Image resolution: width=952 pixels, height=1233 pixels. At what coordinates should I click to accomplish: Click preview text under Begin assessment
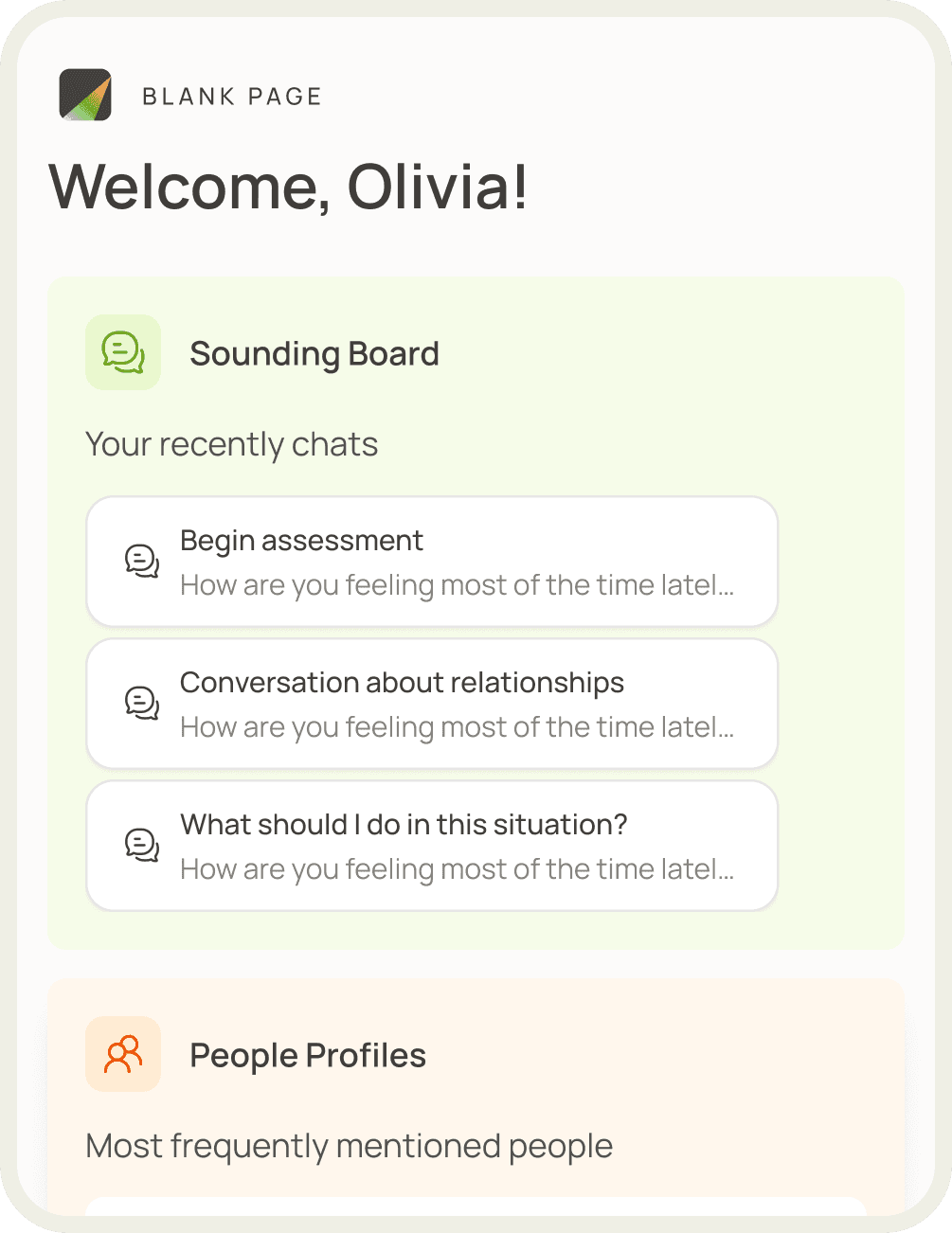(457, 585)
